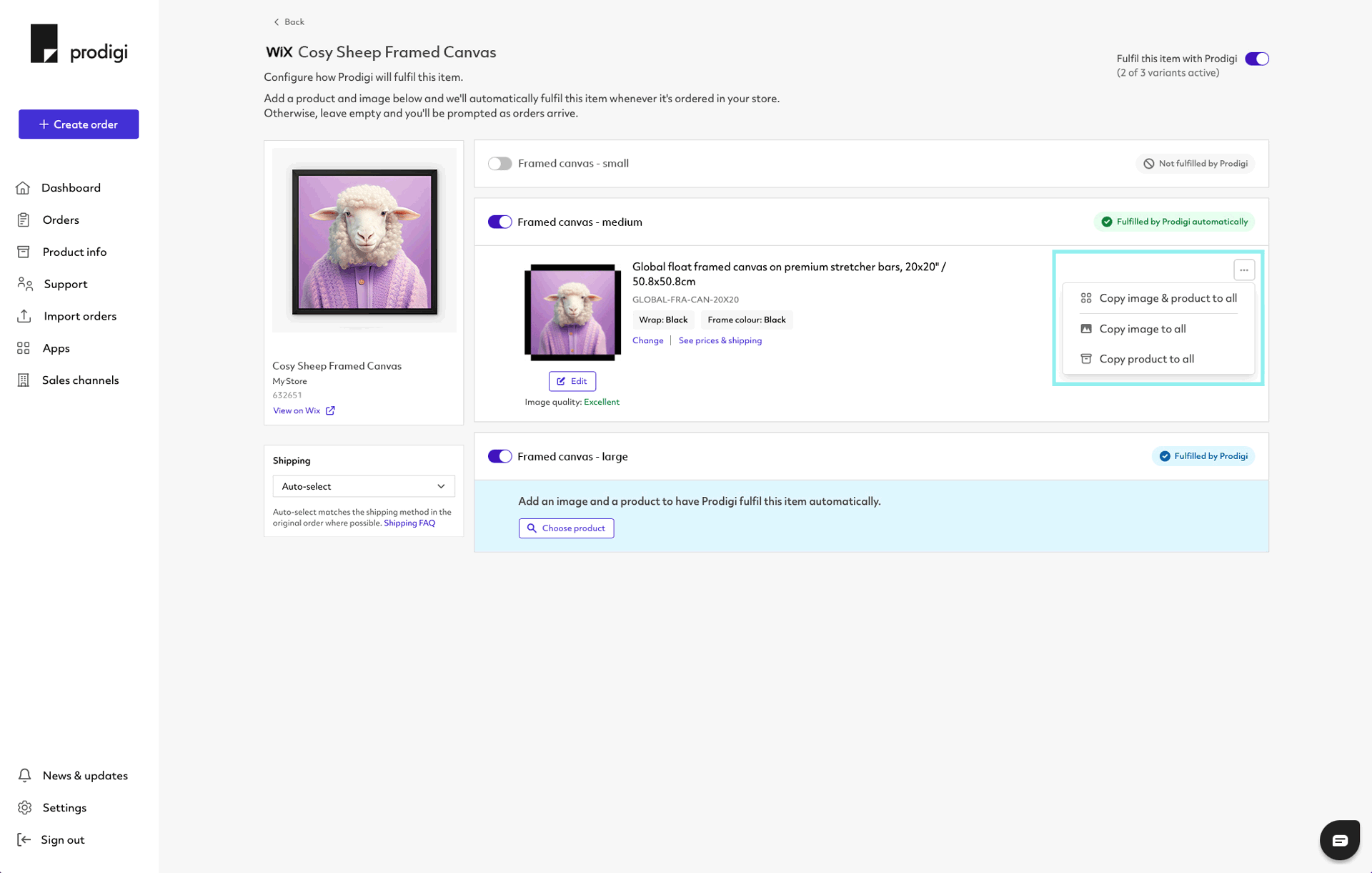Toggle the Framed canvas - small fulfillment switch
The width and height of the screenshot is (1372, 873).
point(499,163)
